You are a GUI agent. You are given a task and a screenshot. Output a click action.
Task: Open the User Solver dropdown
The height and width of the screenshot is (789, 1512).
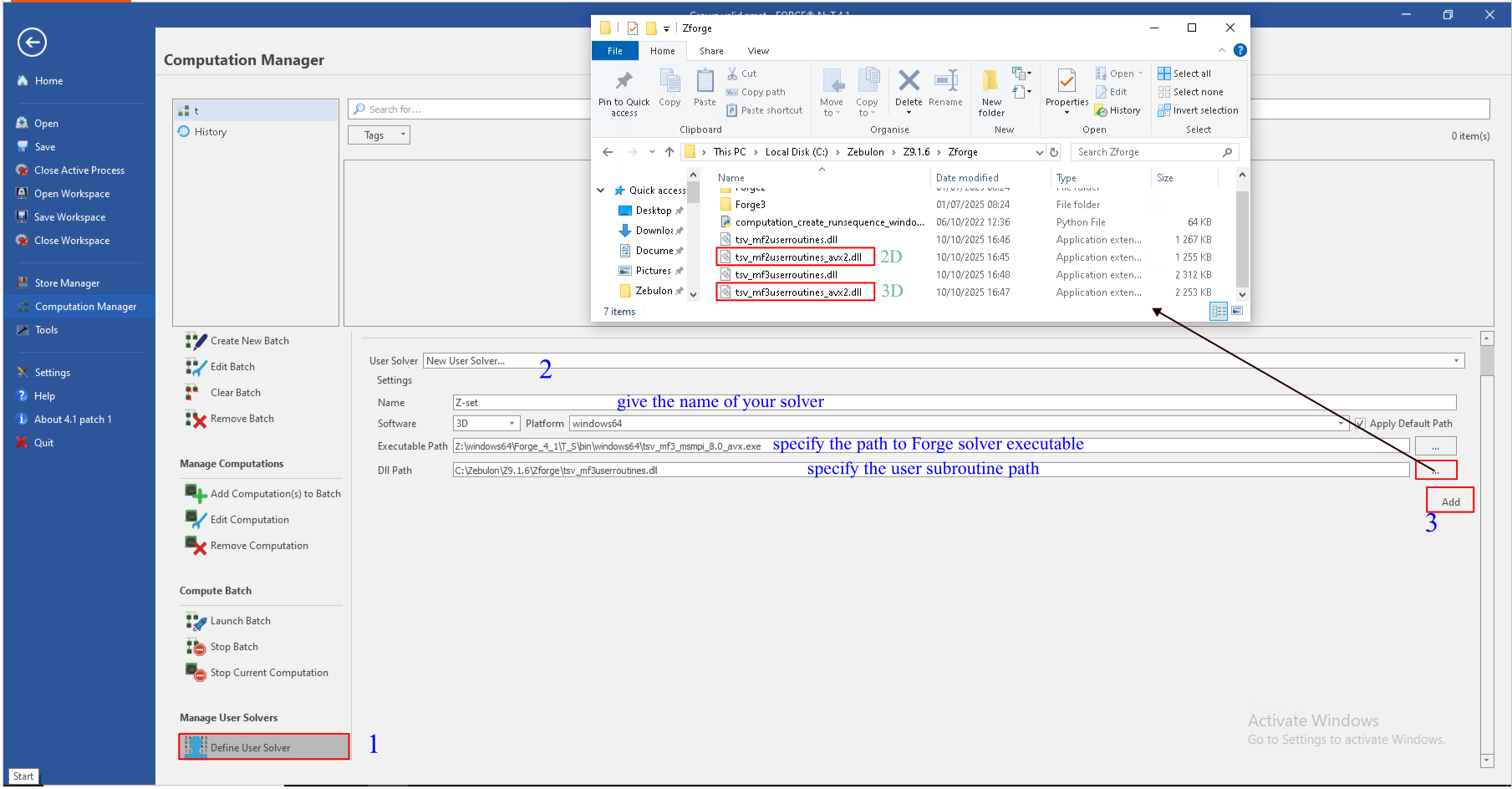1456,361
